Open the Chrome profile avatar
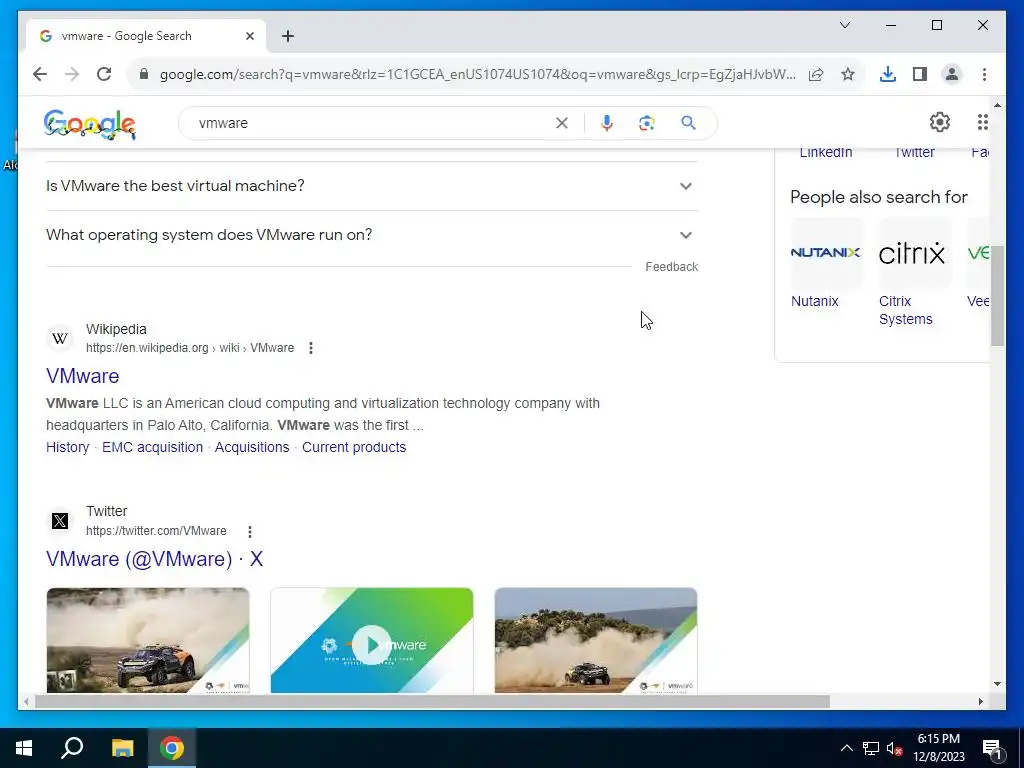1024x768 pixels. point(952,74)
